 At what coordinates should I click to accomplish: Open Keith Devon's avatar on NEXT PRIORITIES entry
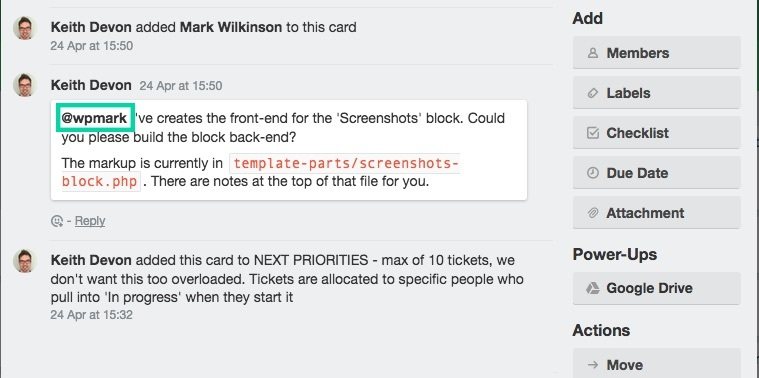[25, 261]
